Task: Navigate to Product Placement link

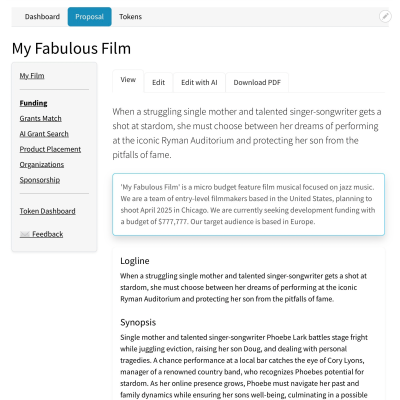Action: click(50, 149)
